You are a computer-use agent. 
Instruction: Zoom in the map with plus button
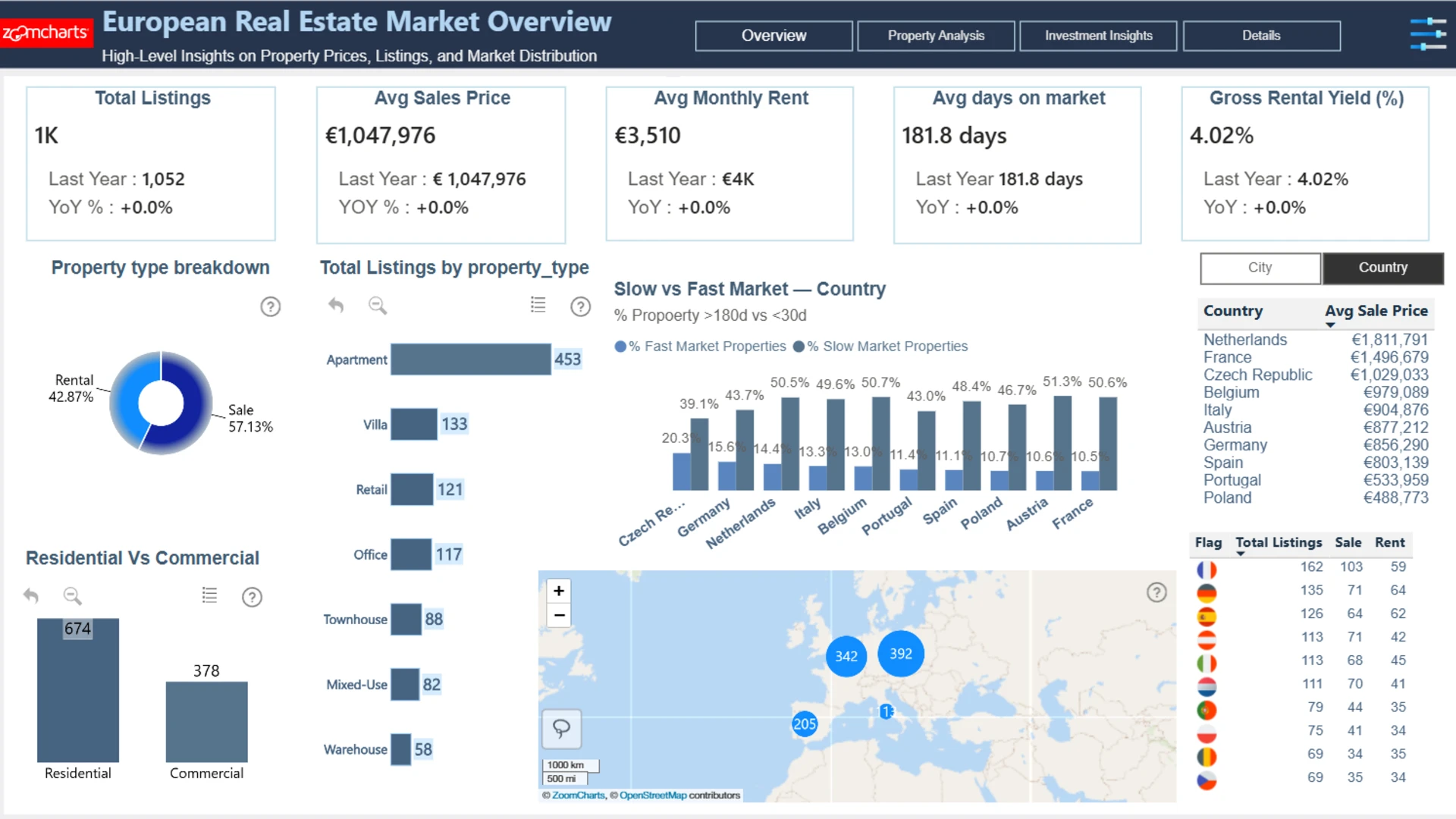[x=559, y=591]
